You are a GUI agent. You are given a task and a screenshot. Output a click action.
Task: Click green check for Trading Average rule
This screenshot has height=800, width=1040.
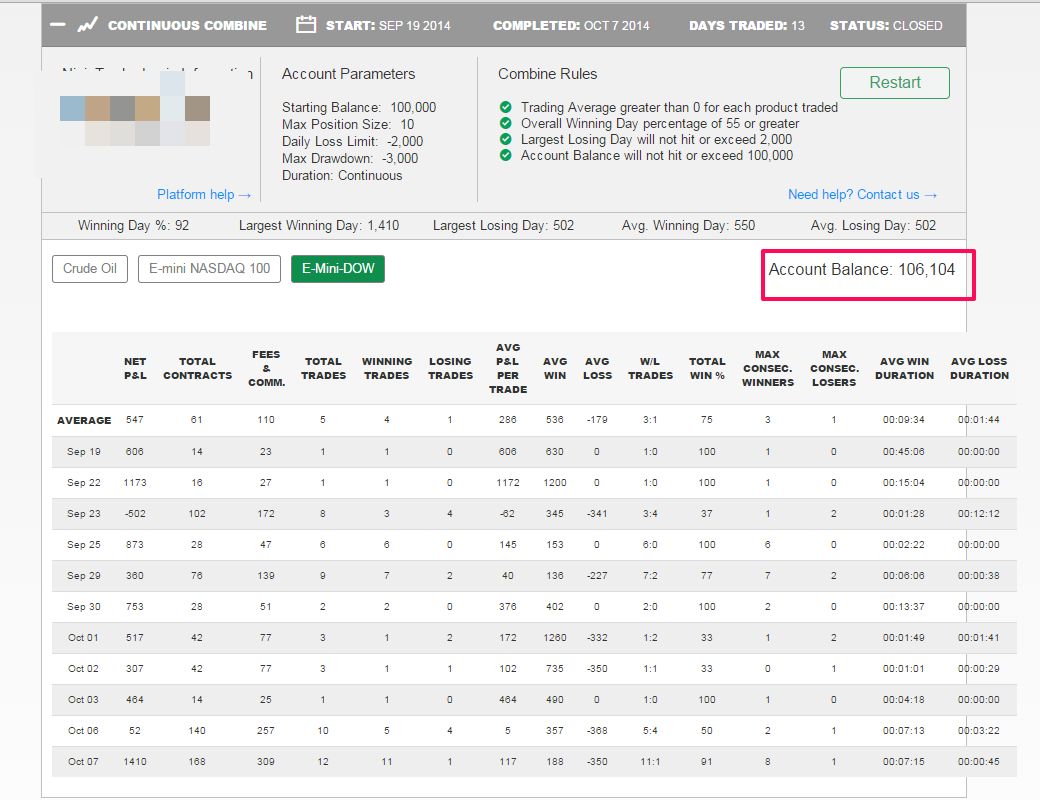[x=505, y=107]
